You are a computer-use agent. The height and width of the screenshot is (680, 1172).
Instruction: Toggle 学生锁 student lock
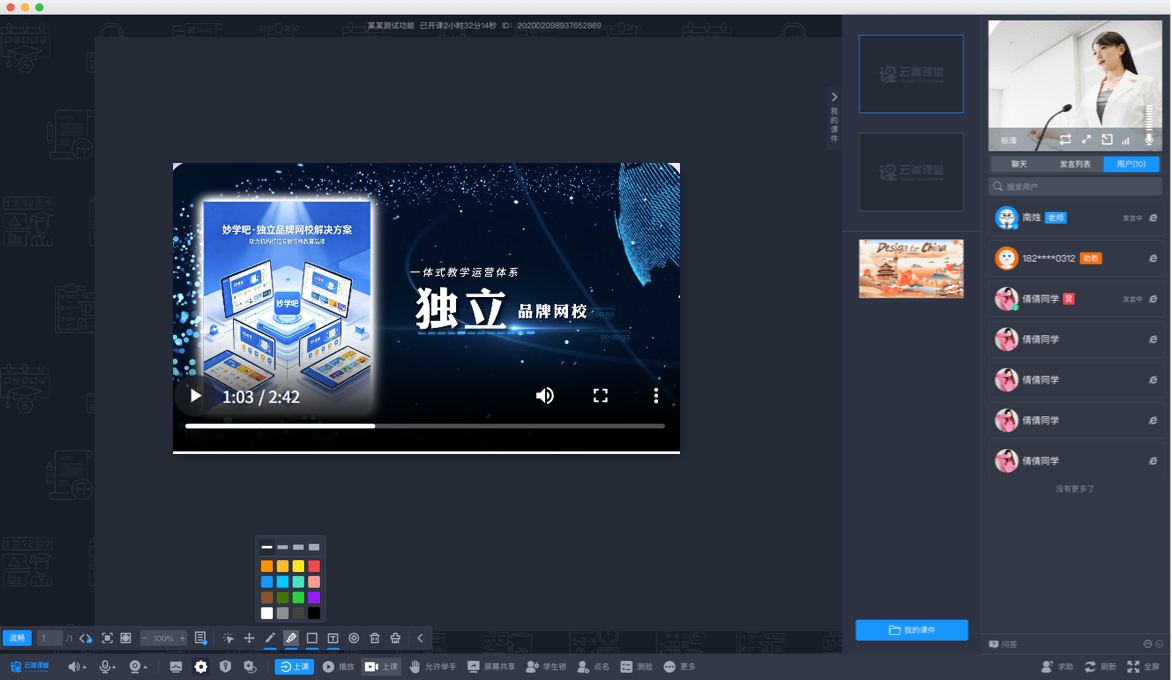[x=546, y=667]
